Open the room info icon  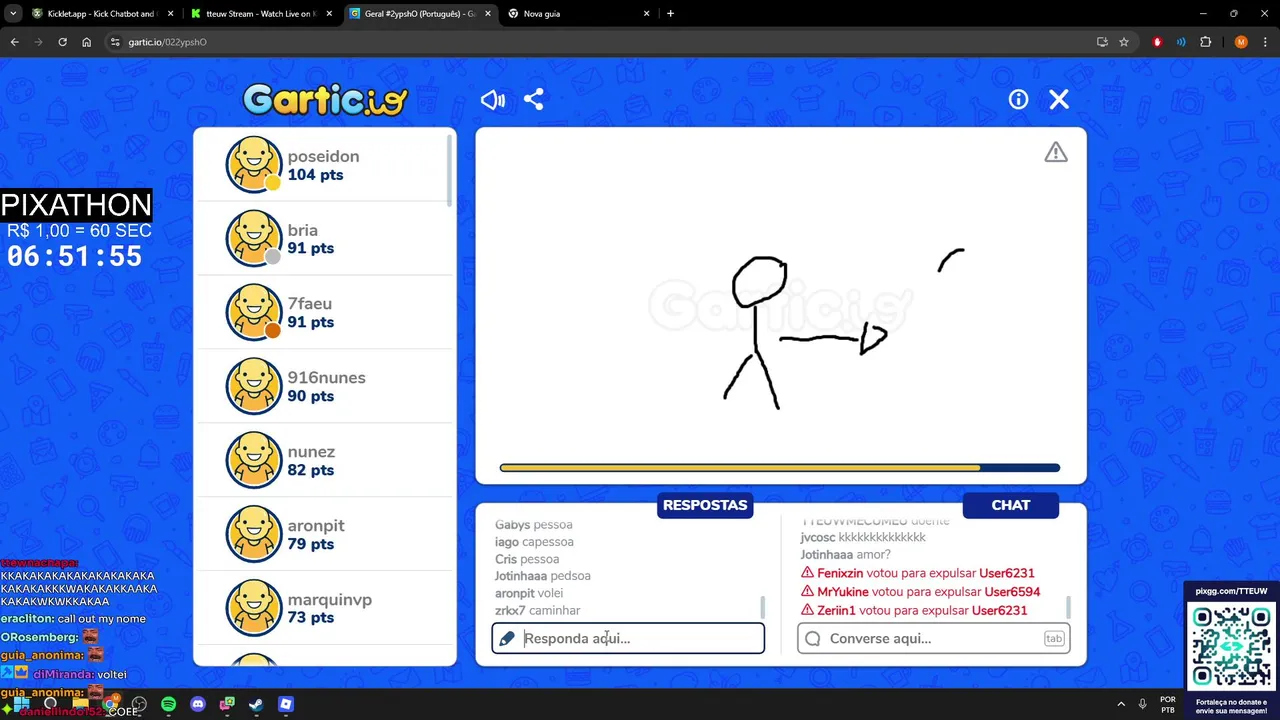(1018, 100)
